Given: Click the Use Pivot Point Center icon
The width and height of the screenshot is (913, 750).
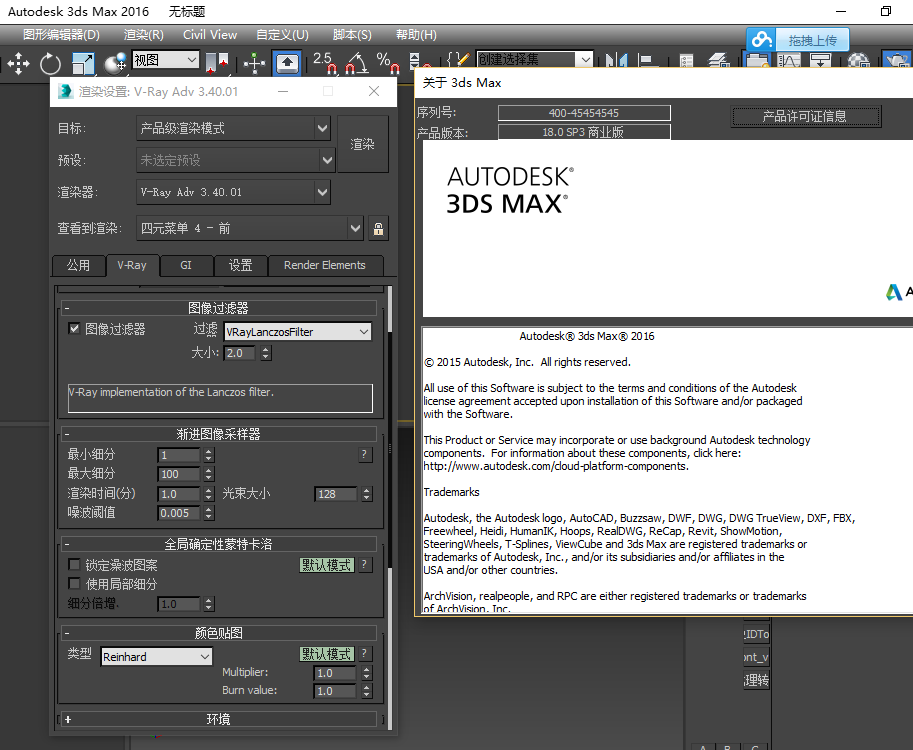Looking at the screenshot, I should [x=217, y=63].
